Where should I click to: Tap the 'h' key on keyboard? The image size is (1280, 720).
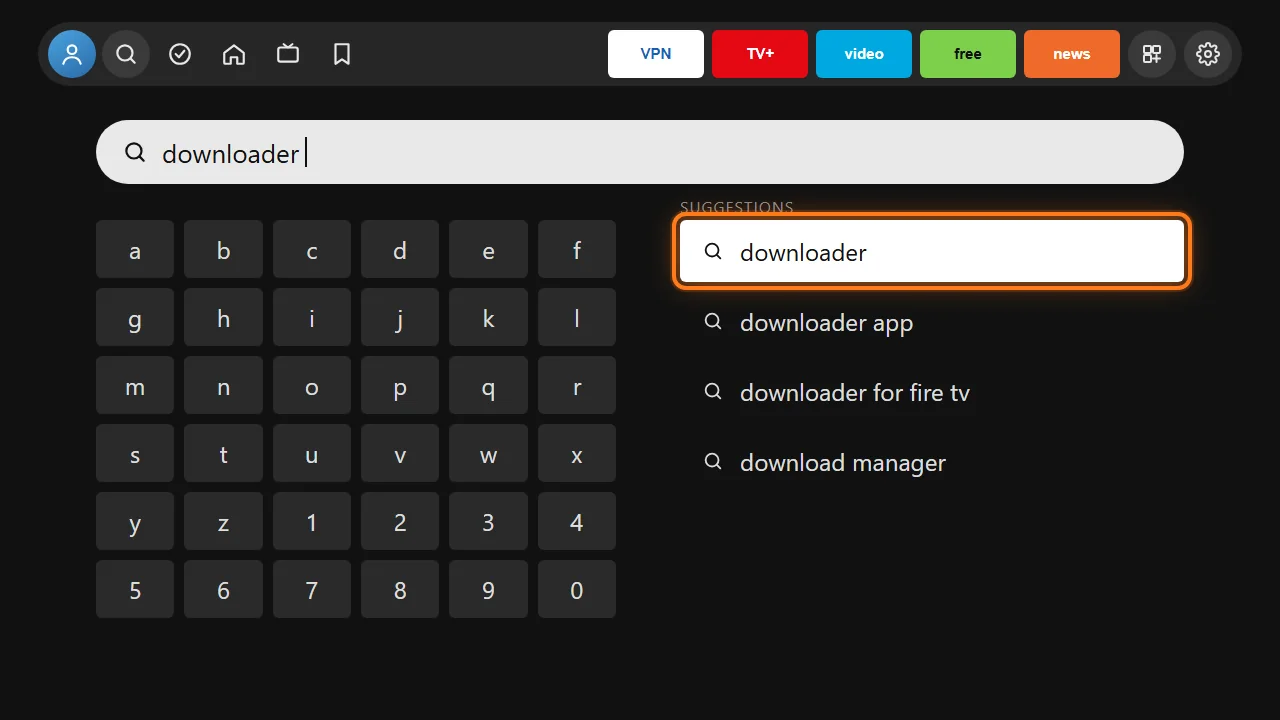click(x=223, y=317)
